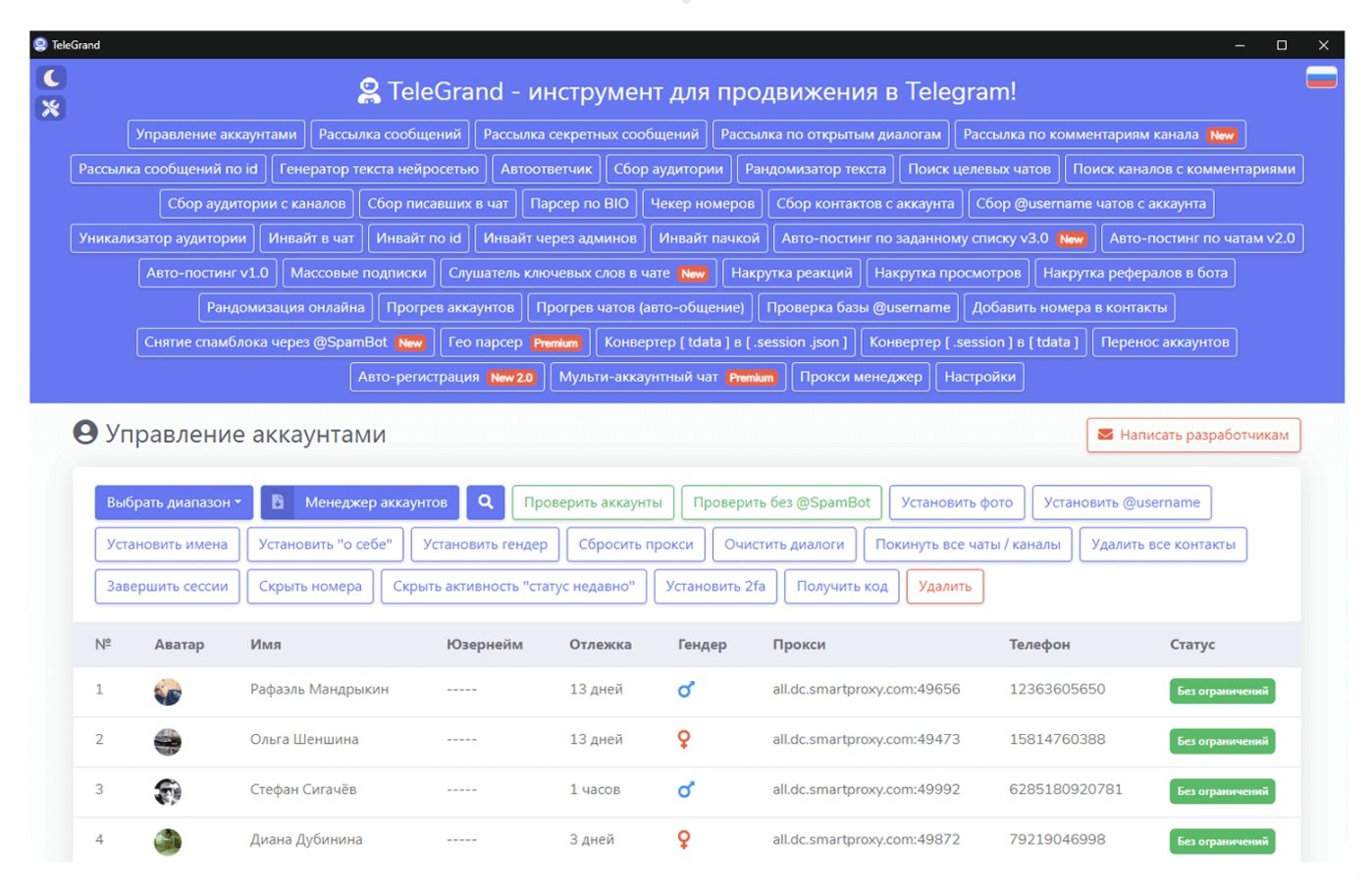Image resolution: width=1372 pixels, height=891 pixels.
Task: Click Установить гендер button
Action: point(485,545)
